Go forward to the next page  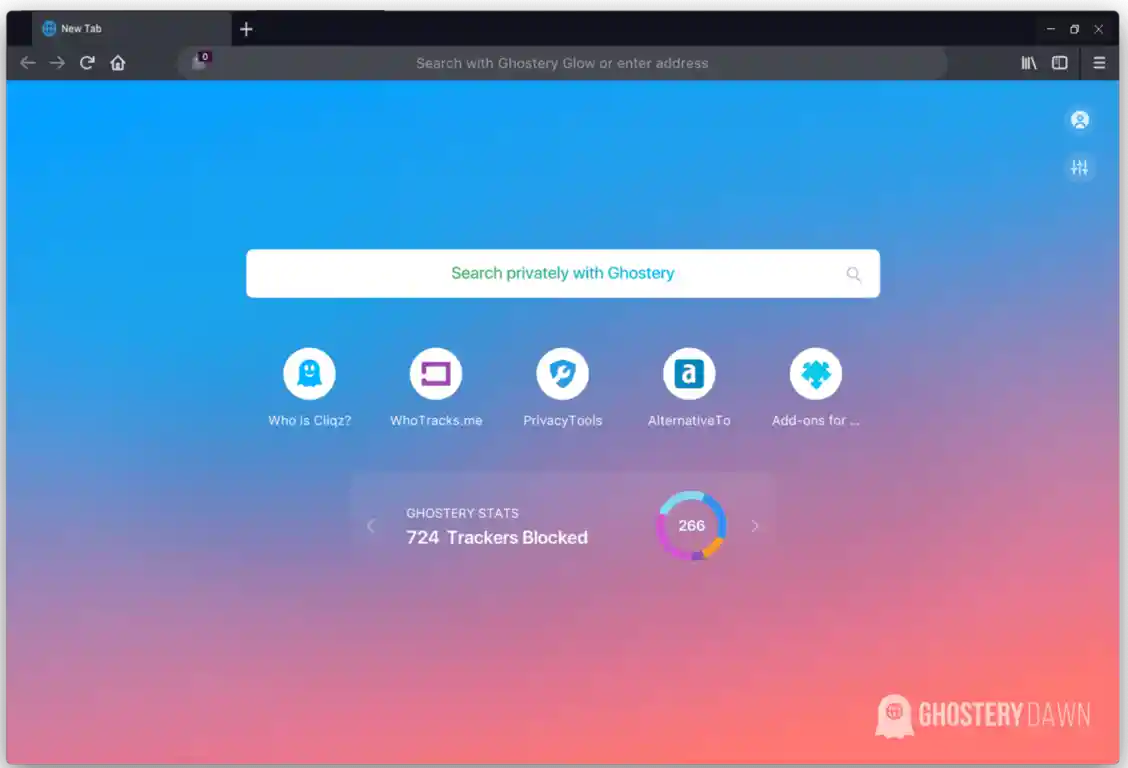click(57, 63)
